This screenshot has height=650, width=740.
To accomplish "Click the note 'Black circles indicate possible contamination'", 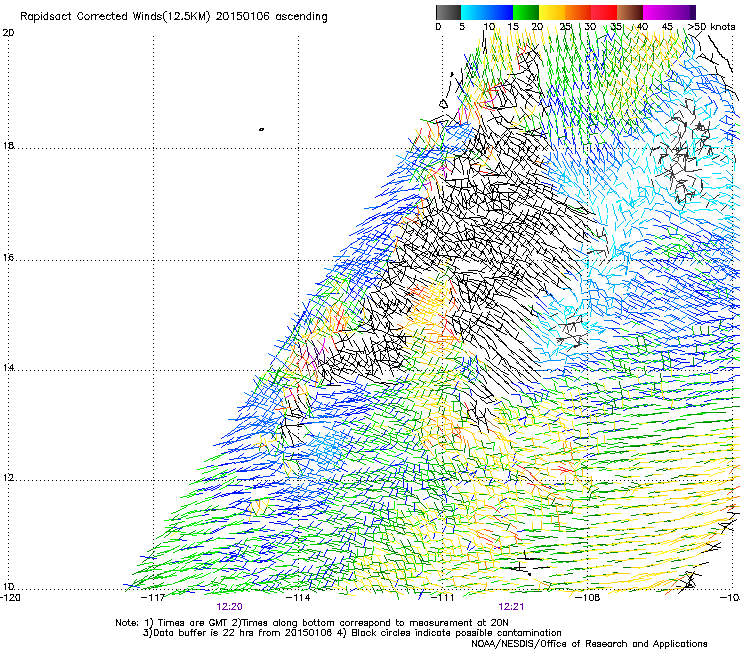I will pos(456,633).
